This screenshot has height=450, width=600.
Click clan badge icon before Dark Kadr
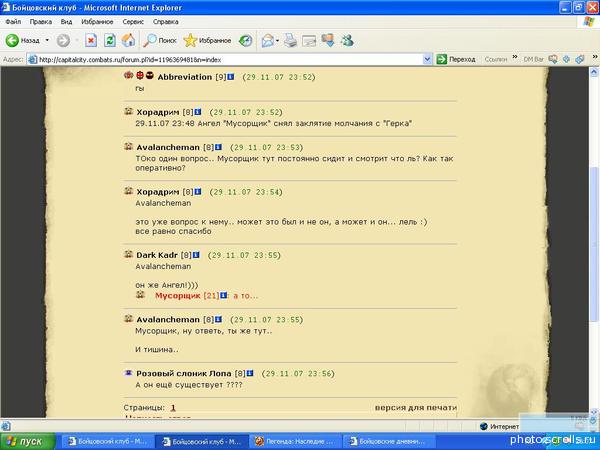click(x=129, y=254)
